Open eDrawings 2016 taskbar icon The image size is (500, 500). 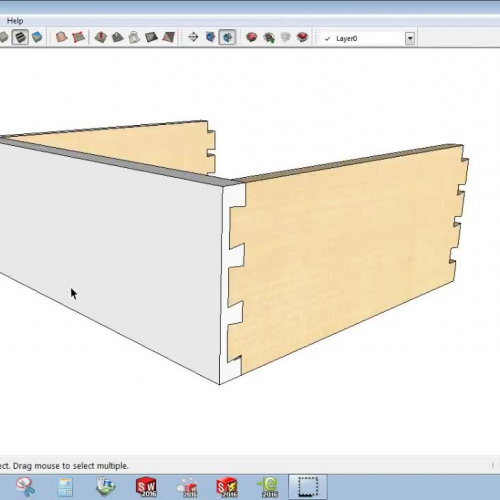tap(267, 487)
